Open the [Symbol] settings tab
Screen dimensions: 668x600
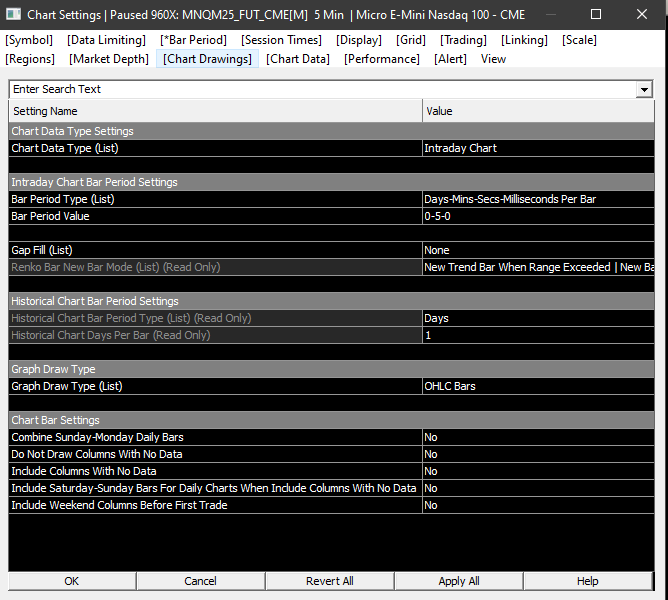pyautogui.click(x=29, y=40)
